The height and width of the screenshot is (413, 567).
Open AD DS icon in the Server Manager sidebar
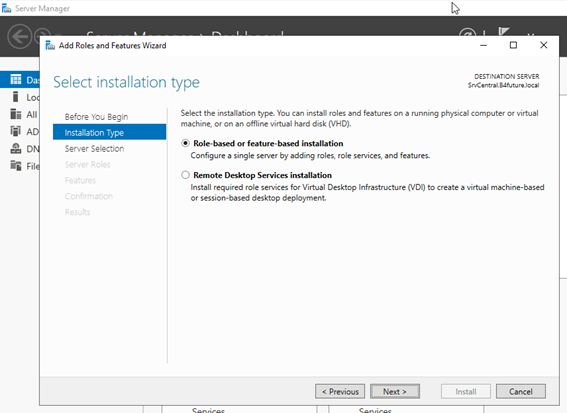pos(16,131)
